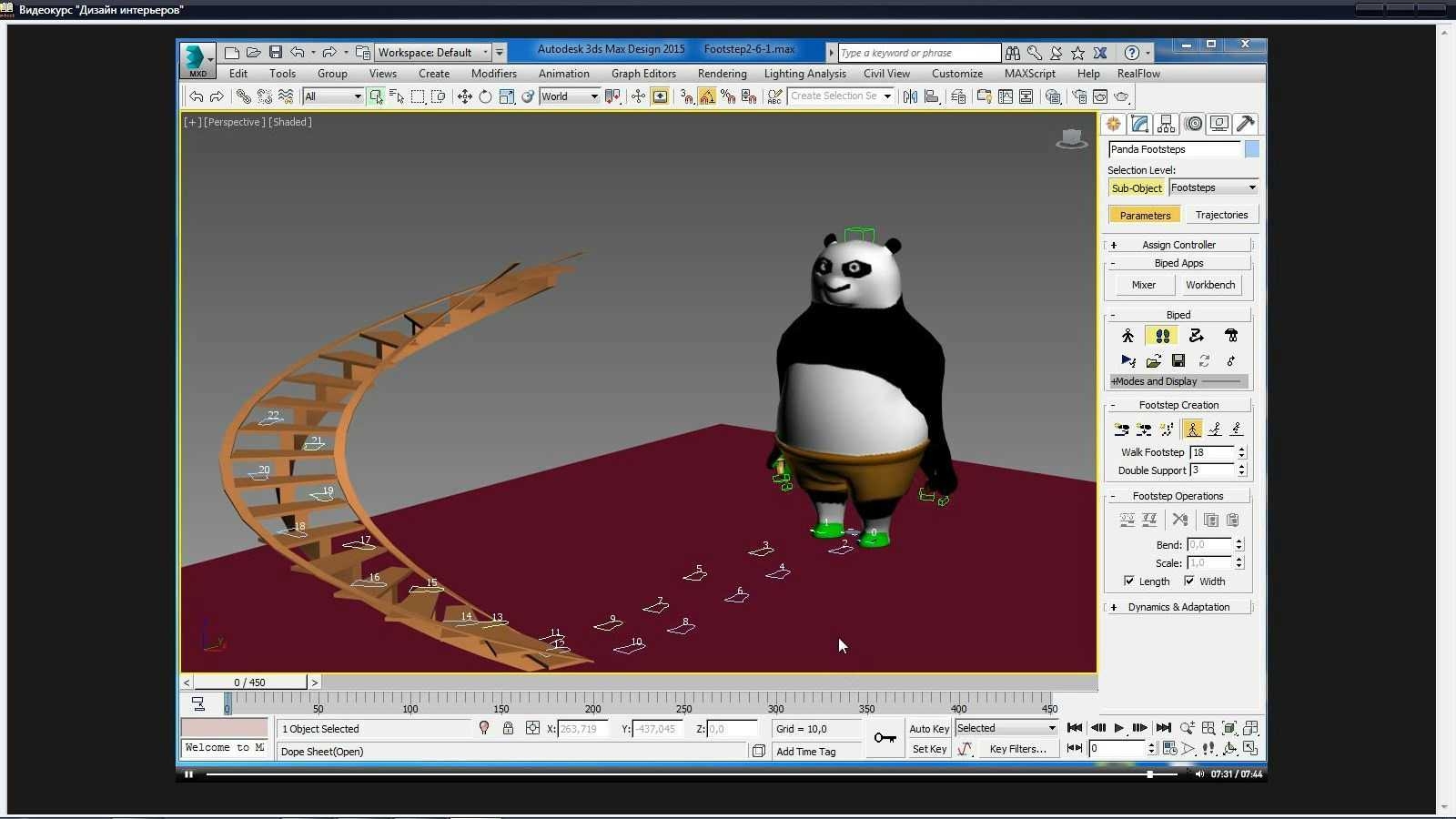1456x819 pixels.
Task: Click the 0 / 450 time slider
Action: (249, 682)
